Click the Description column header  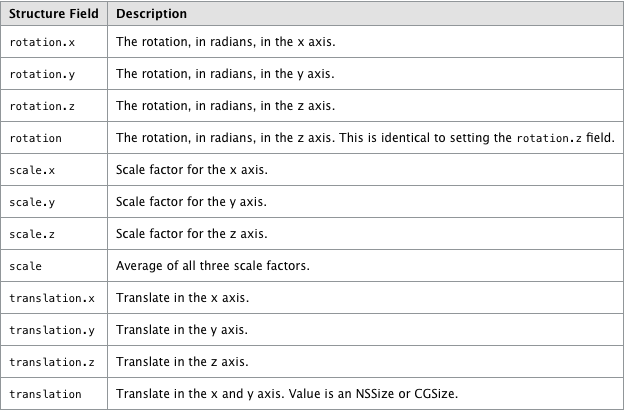click(x=150, y=15)
